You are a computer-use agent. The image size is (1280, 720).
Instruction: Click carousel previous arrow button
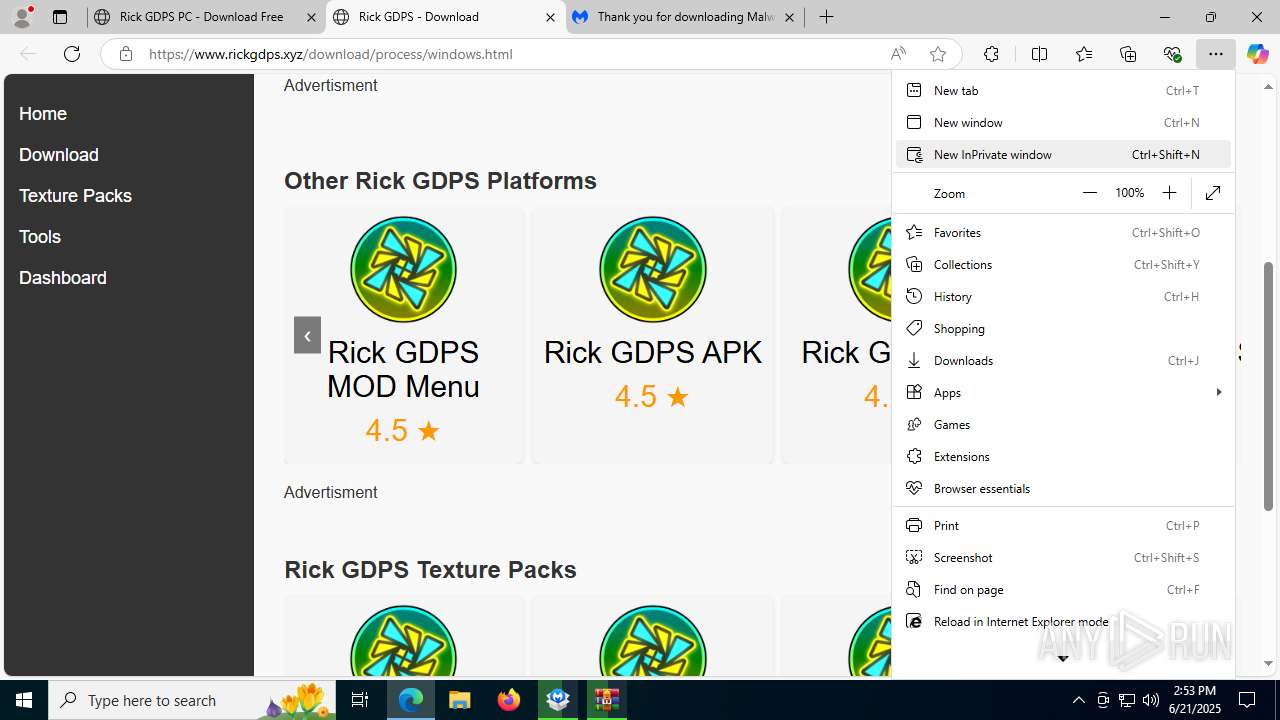pos(307,335)
